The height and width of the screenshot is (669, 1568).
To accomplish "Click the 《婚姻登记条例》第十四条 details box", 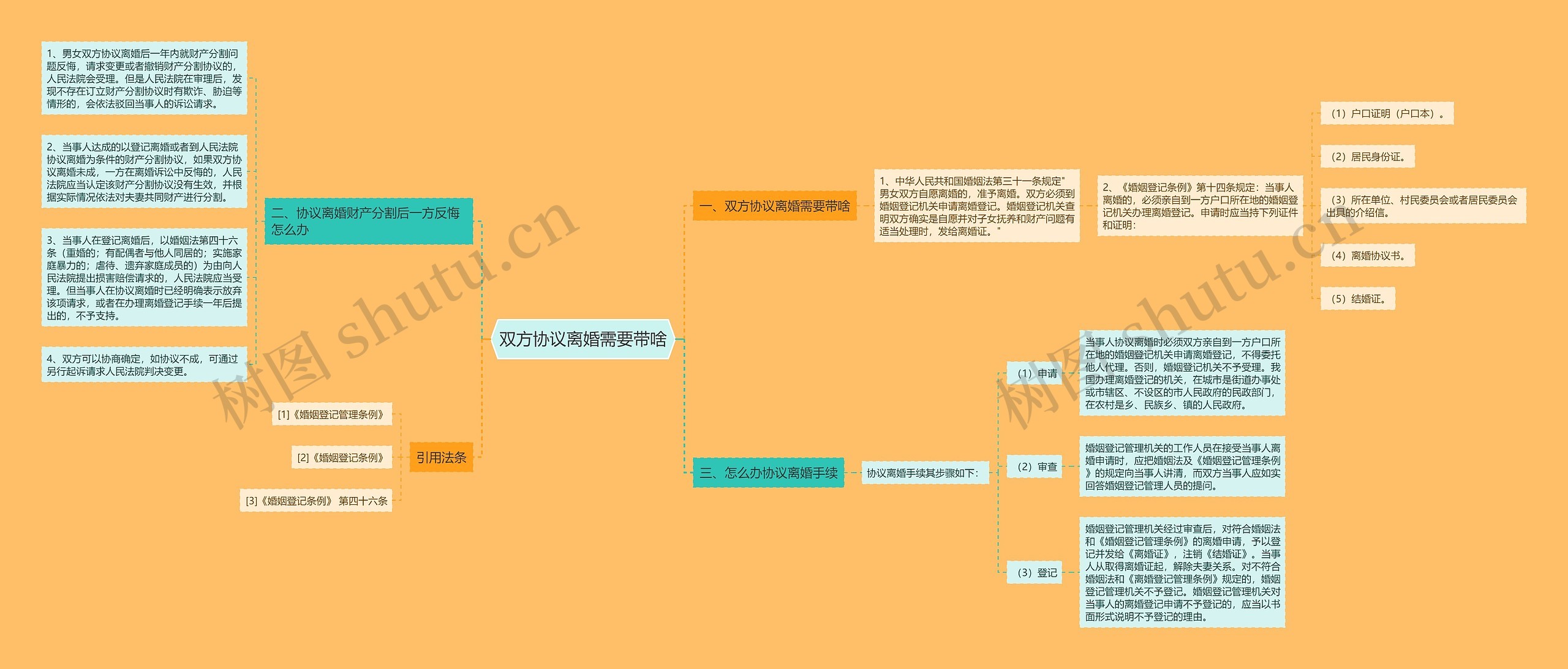I will click(x=1185, y=207).
